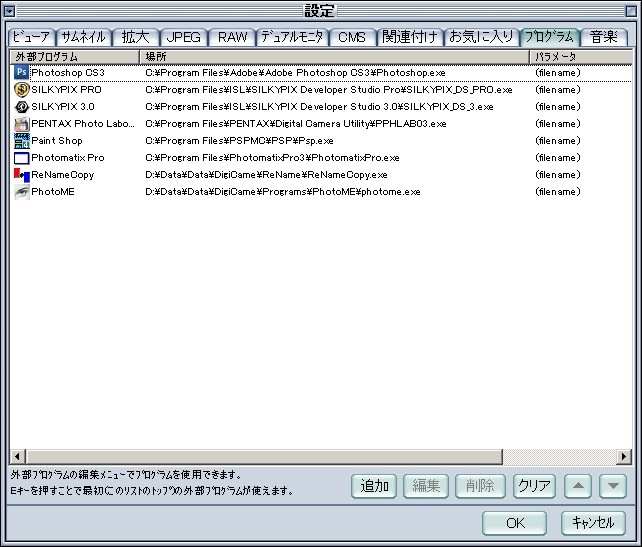The image size is (642, 547).
Task: Click the Psp.exe path cell
Action: 239,141
